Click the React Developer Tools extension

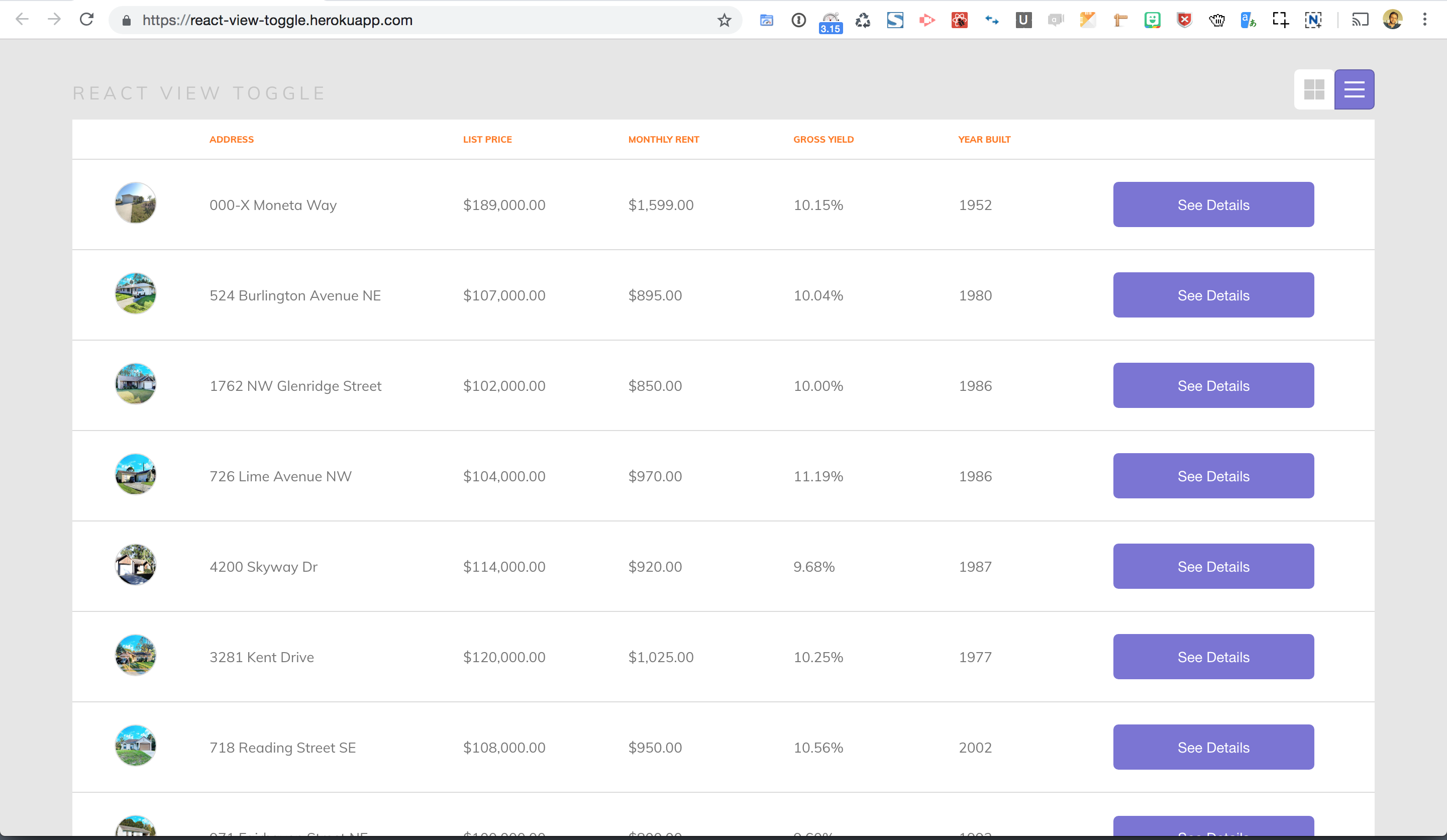point(959,21)
